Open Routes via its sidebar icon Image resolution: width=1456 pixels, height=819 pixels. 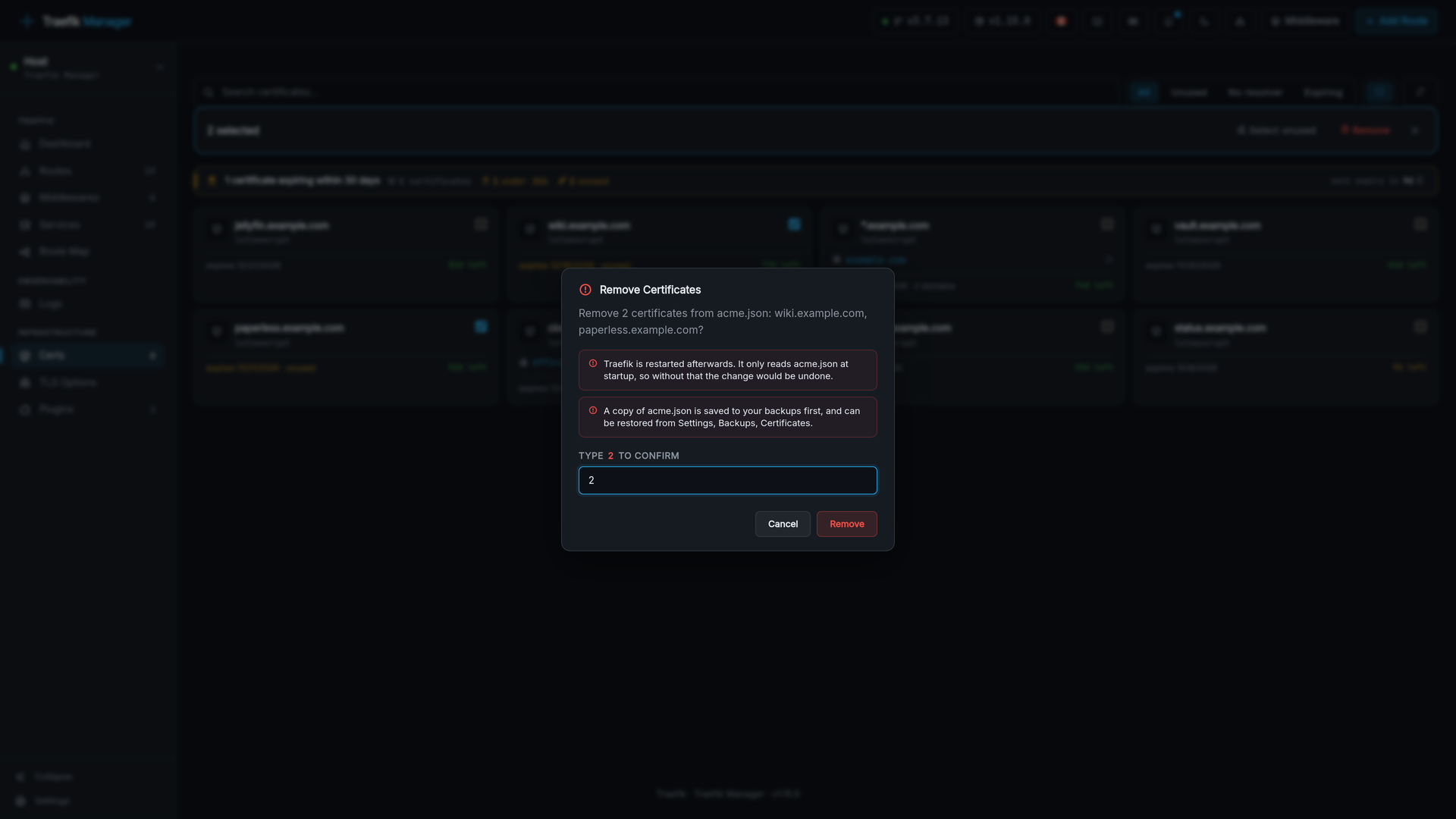click(x=25, y=171)
